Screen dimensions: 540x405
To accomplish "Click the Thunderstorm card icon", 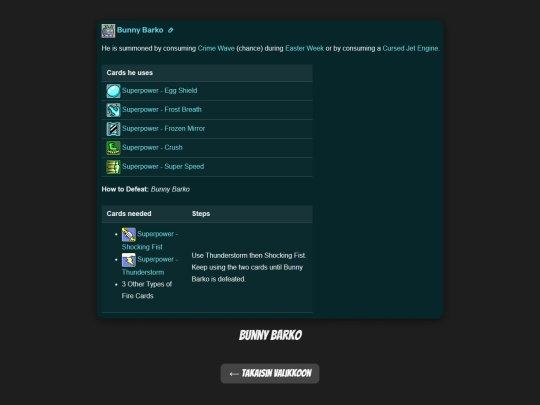I will [x=128, y=260].
